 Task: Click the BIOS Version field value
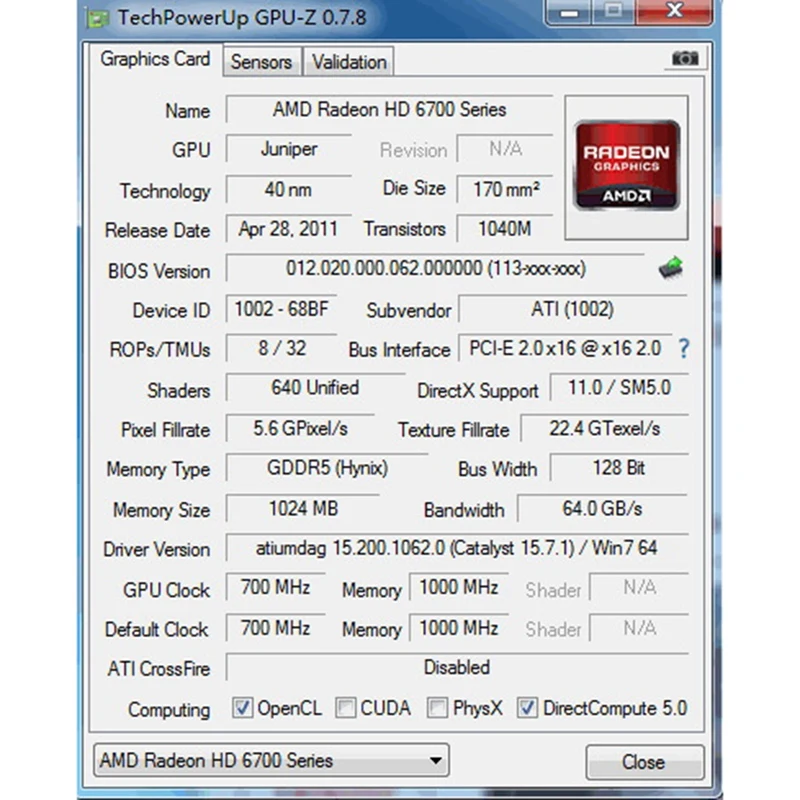pyautogui.click(x=435, y=268)
